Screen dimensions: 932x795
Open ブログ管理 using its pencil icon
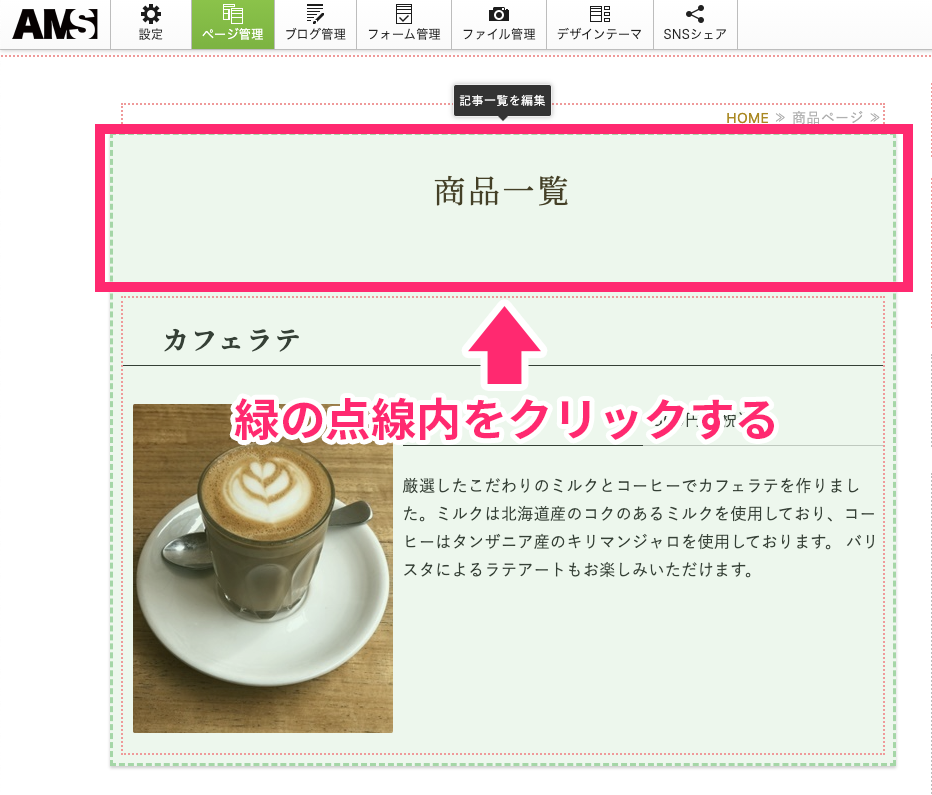coord(315,14)
